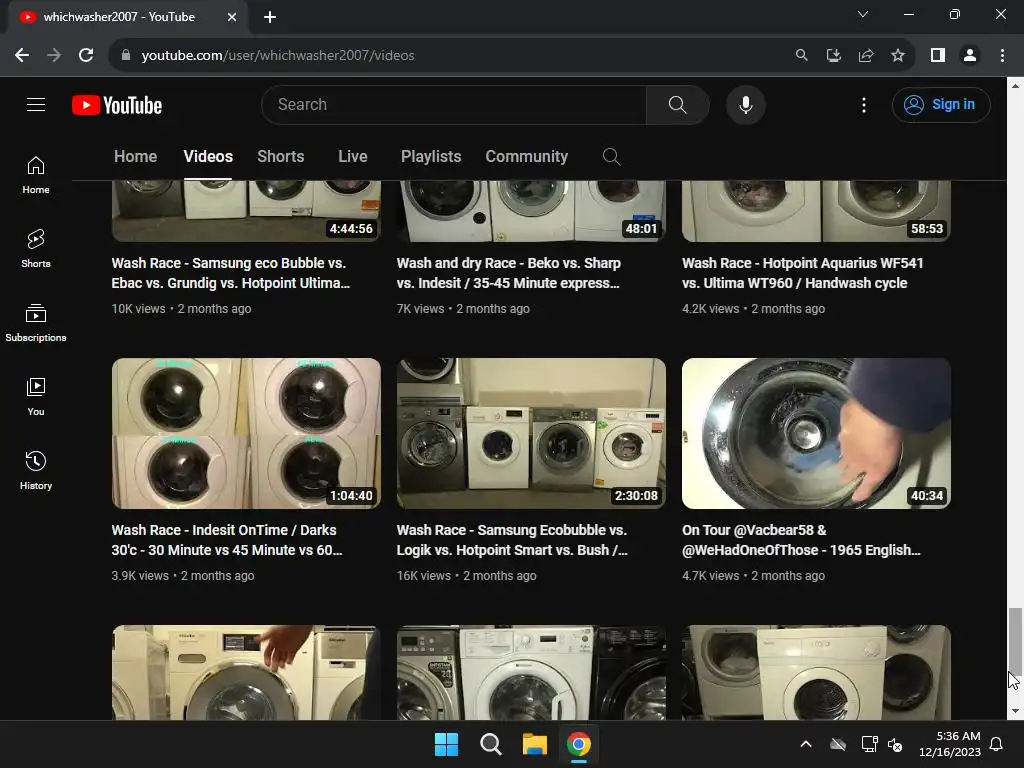
Task: Open On Tour @Vacbear58 video title
Action: point(801,540)
